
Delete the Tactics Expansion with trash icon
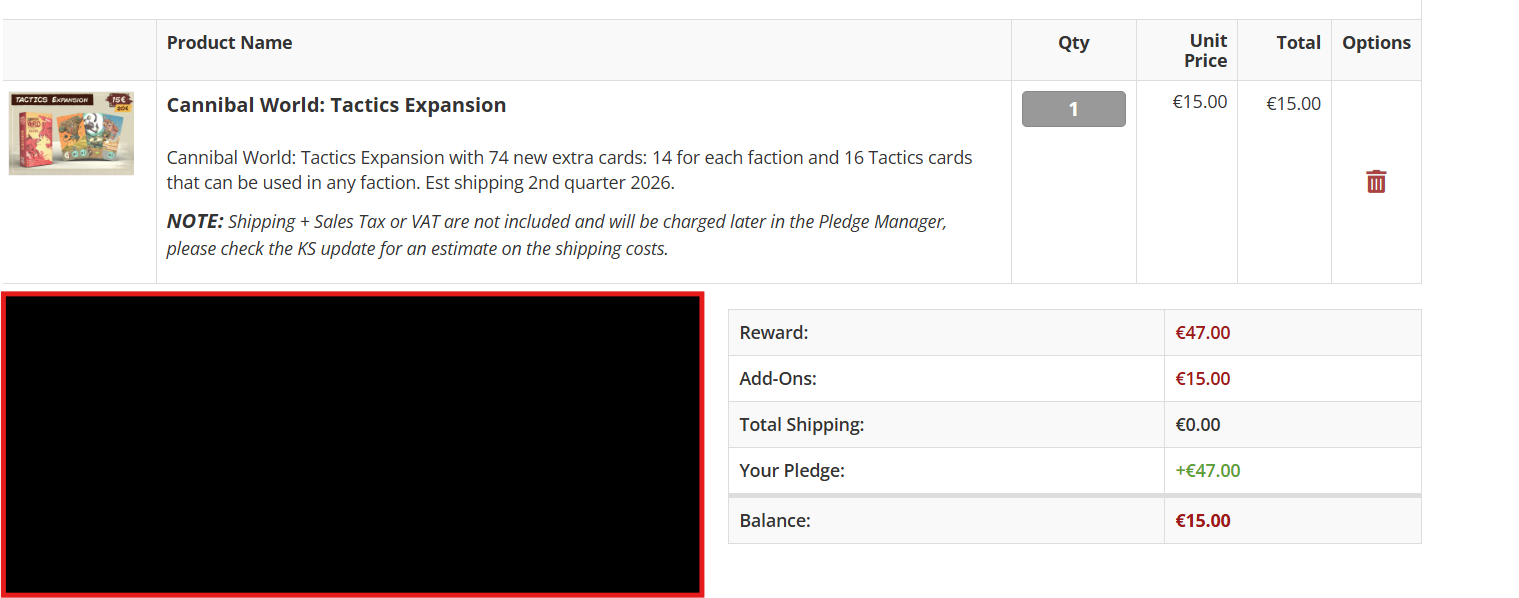[x=1376, y=182]
